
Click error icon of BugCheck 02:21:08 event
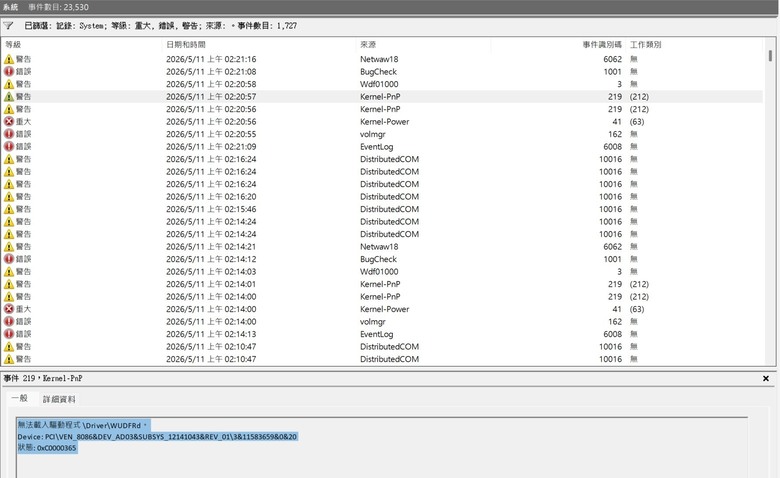[9, 72]
